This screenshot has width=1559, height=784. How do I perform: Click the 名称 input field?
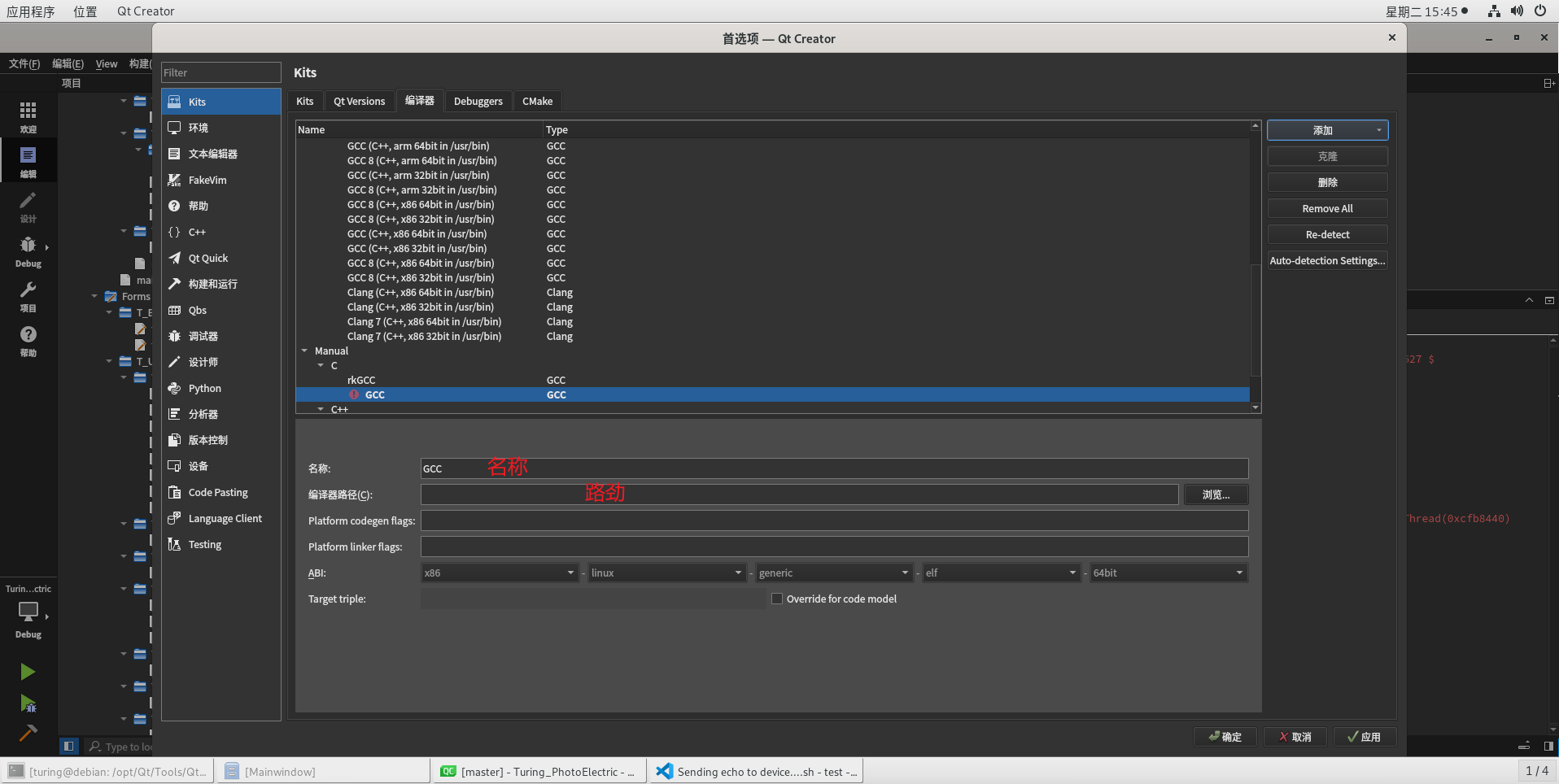click(834, 468)
